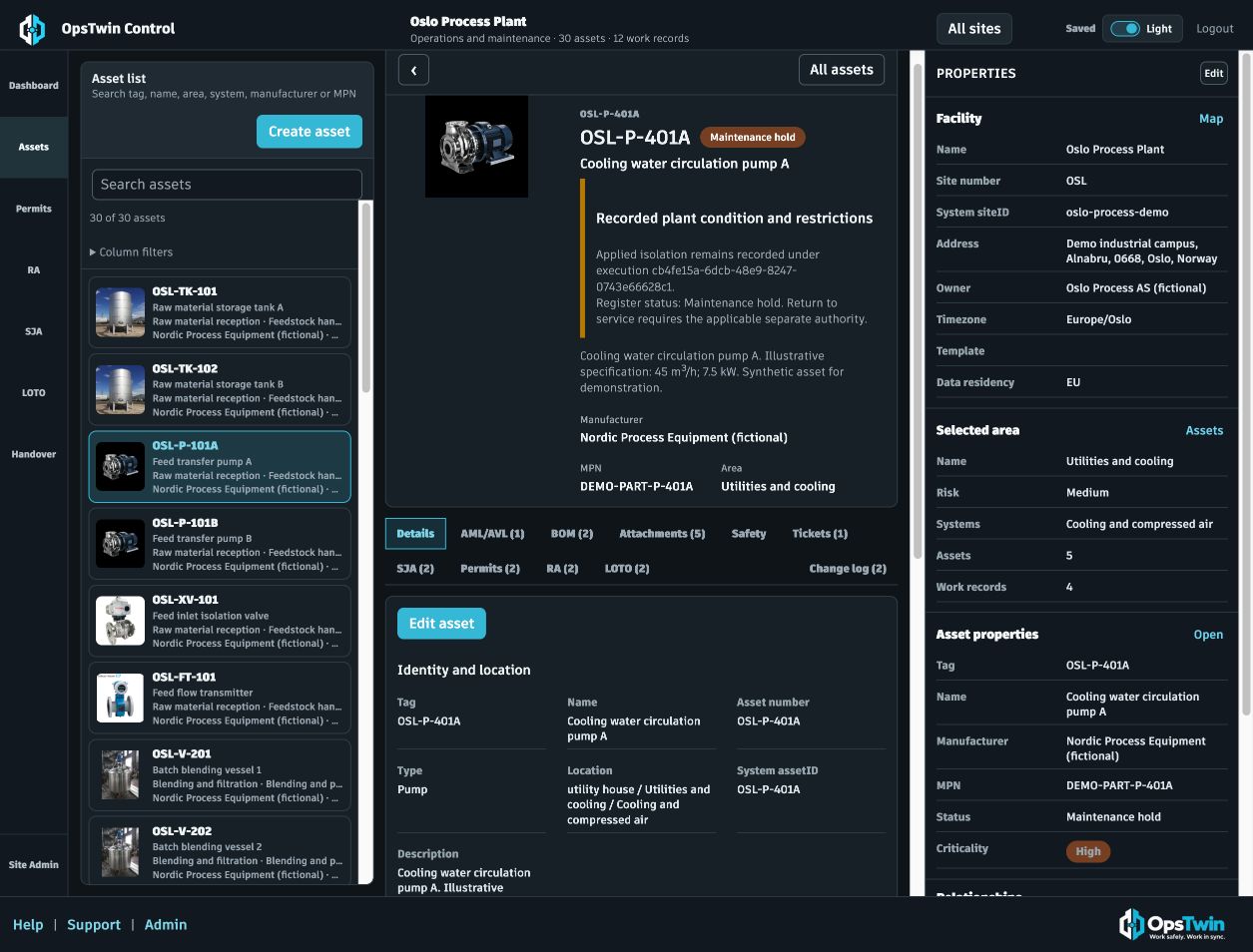1253x952 pixels.
Task: Switch to the Attachments (5) tab
Action: point(662,534)
